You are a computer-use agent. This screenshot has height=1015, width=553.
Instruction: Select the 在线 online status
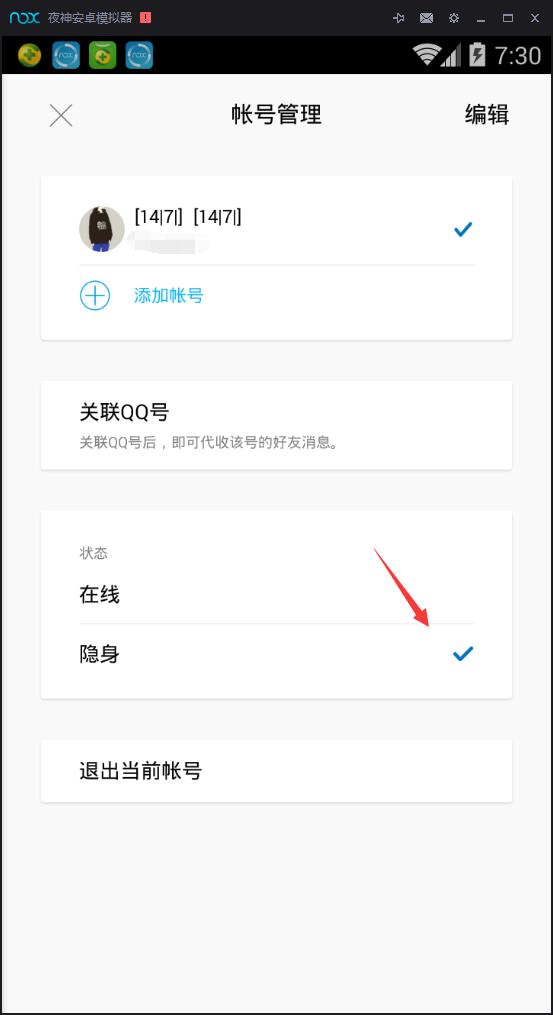pyautogui.click(x=276, y=594)
